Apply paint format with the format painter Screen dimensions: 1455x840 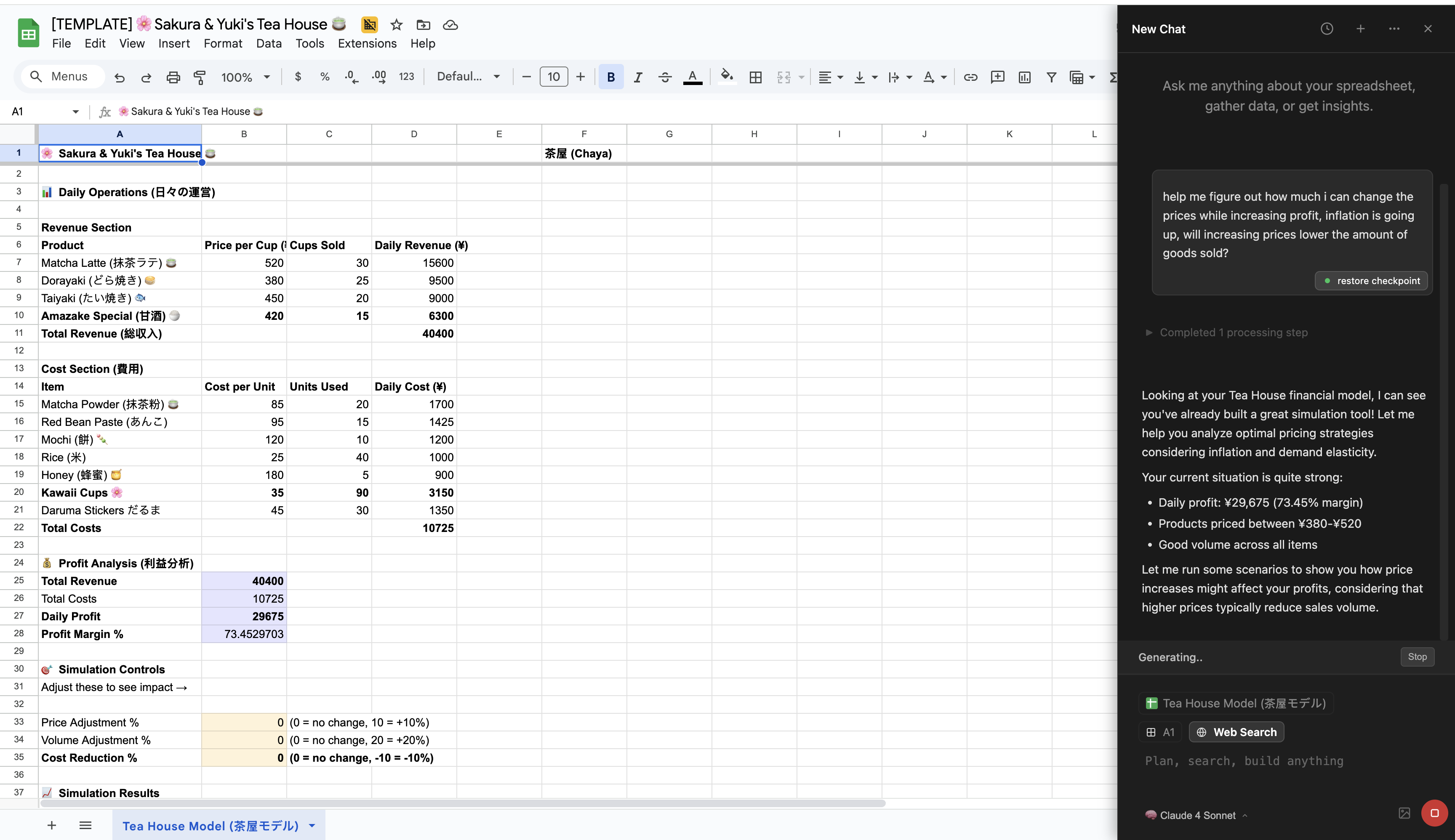[x=200, y=76]
